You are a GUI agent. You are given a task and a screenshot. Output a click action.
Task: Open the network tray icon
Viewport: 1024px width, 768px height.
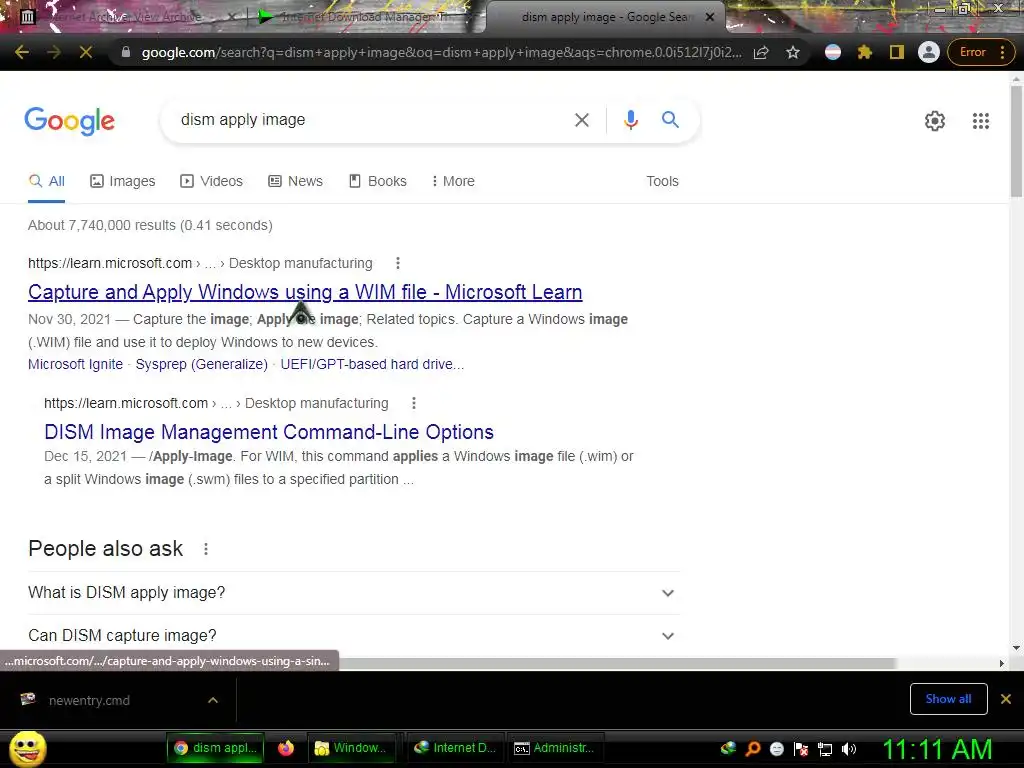point(825,749)
